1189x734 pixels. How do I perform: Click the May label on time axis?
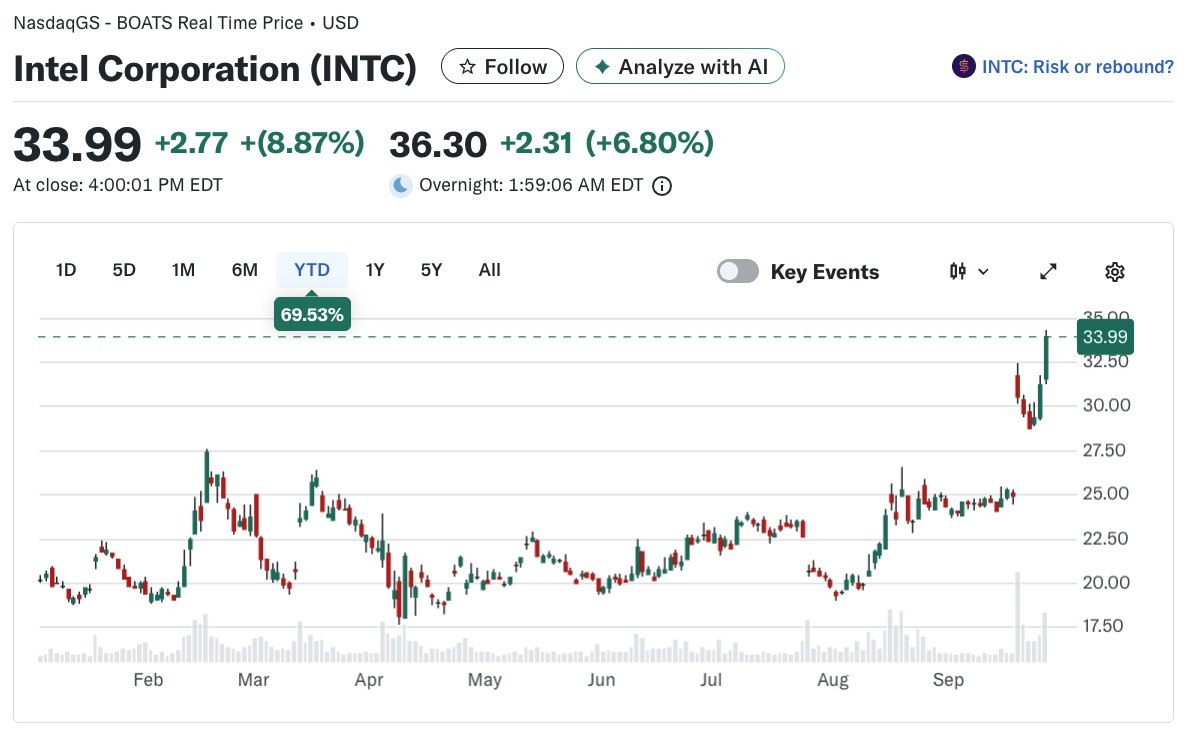[485, 679]
